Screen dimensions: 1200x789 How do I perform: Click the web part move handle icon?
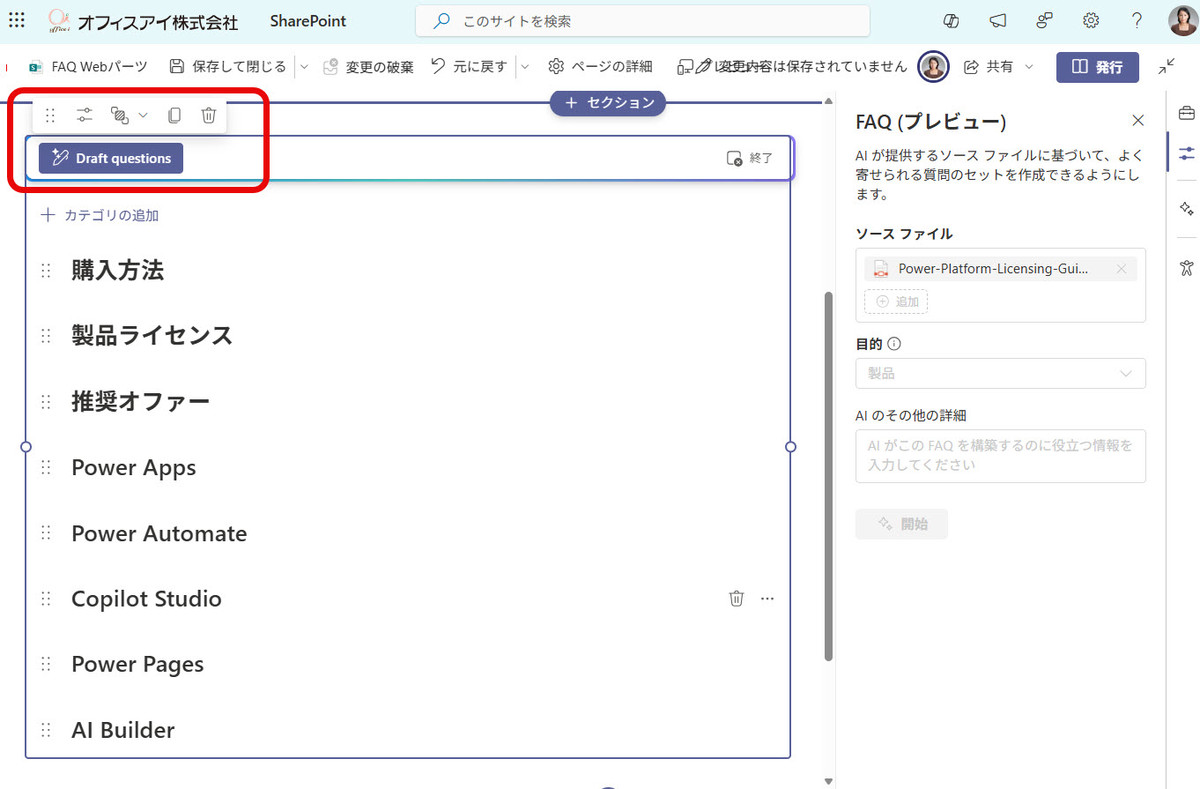(51, 116)
